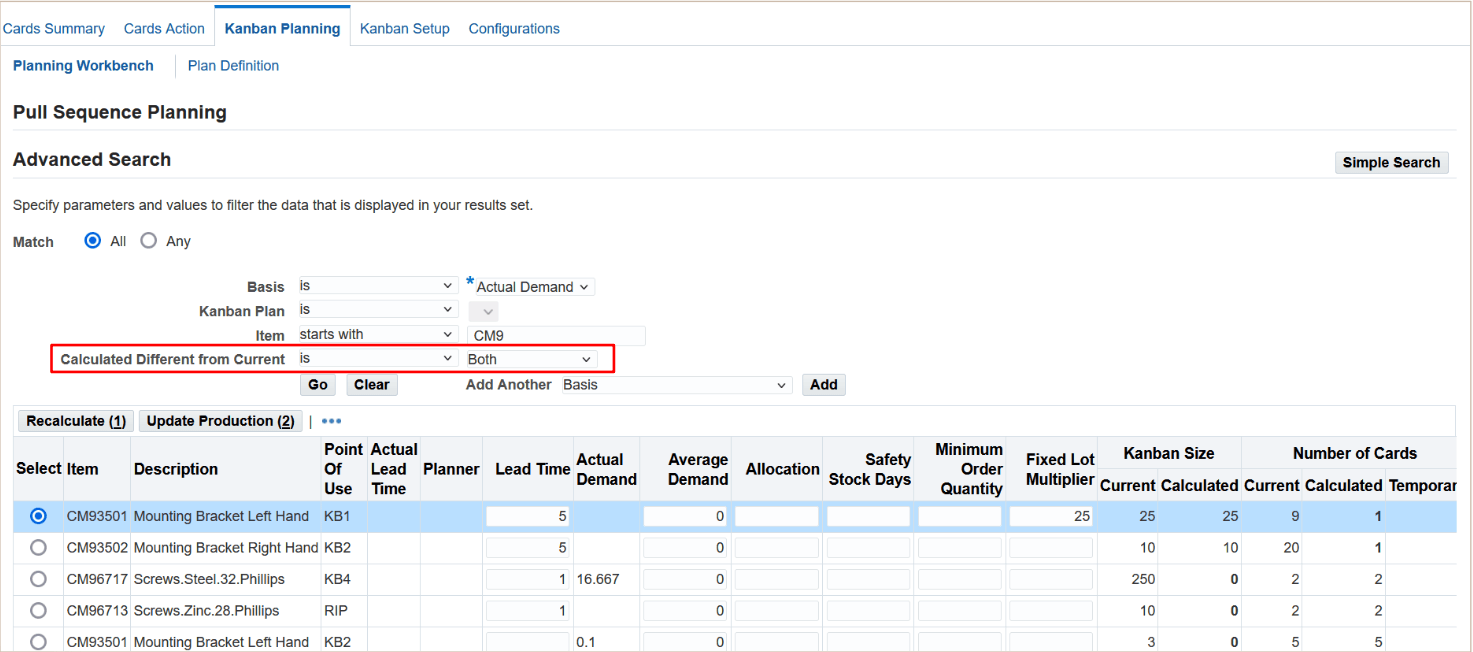Click 'Screws.Zinc.28.Phillips' description cell
1473x652 pixels.
coord(206,610)
